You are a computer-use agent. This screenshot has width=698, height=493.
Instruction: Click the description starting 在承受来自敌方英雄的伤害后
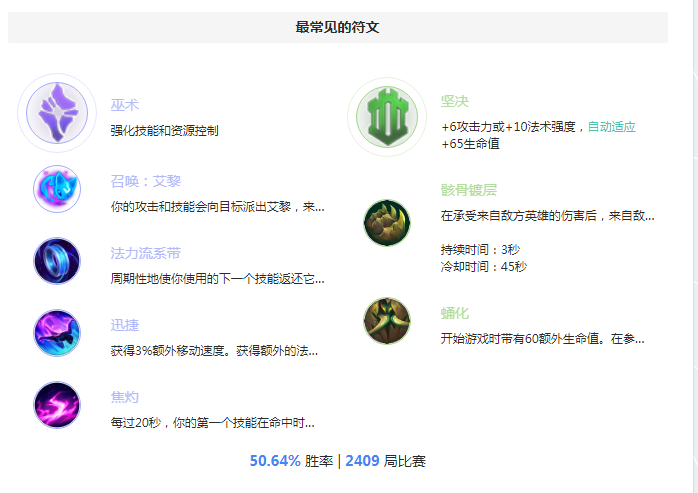click(548, 216)
